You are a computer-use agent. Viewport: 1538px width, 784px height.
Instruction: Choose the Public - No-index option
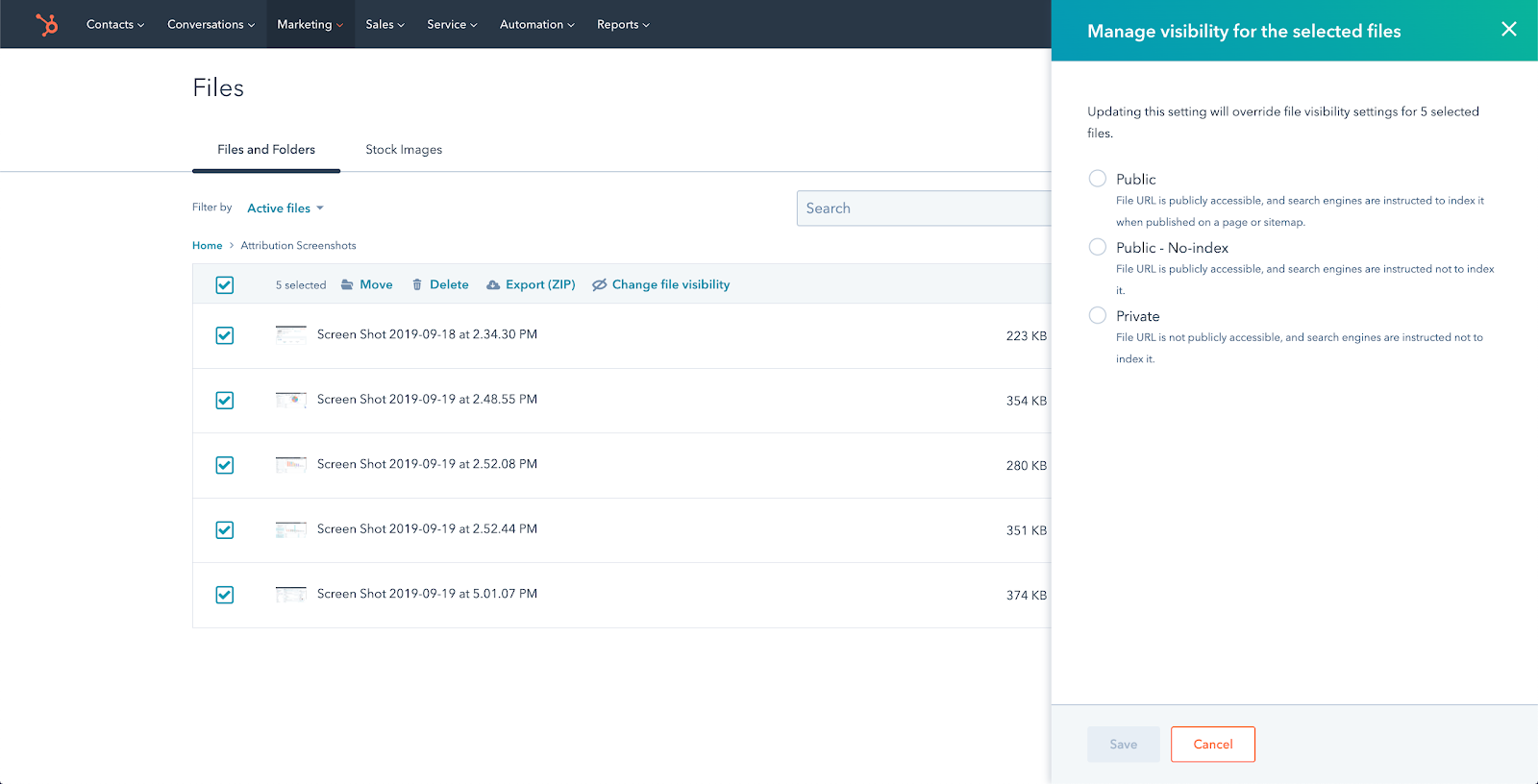1097,247
